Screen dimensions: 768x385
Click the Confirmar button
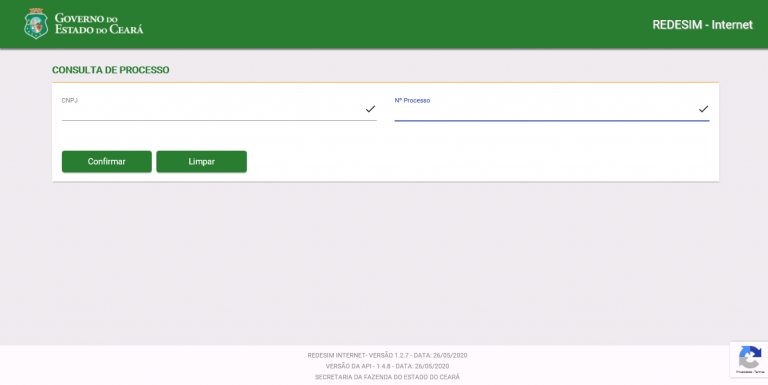(x=107, y=162)
